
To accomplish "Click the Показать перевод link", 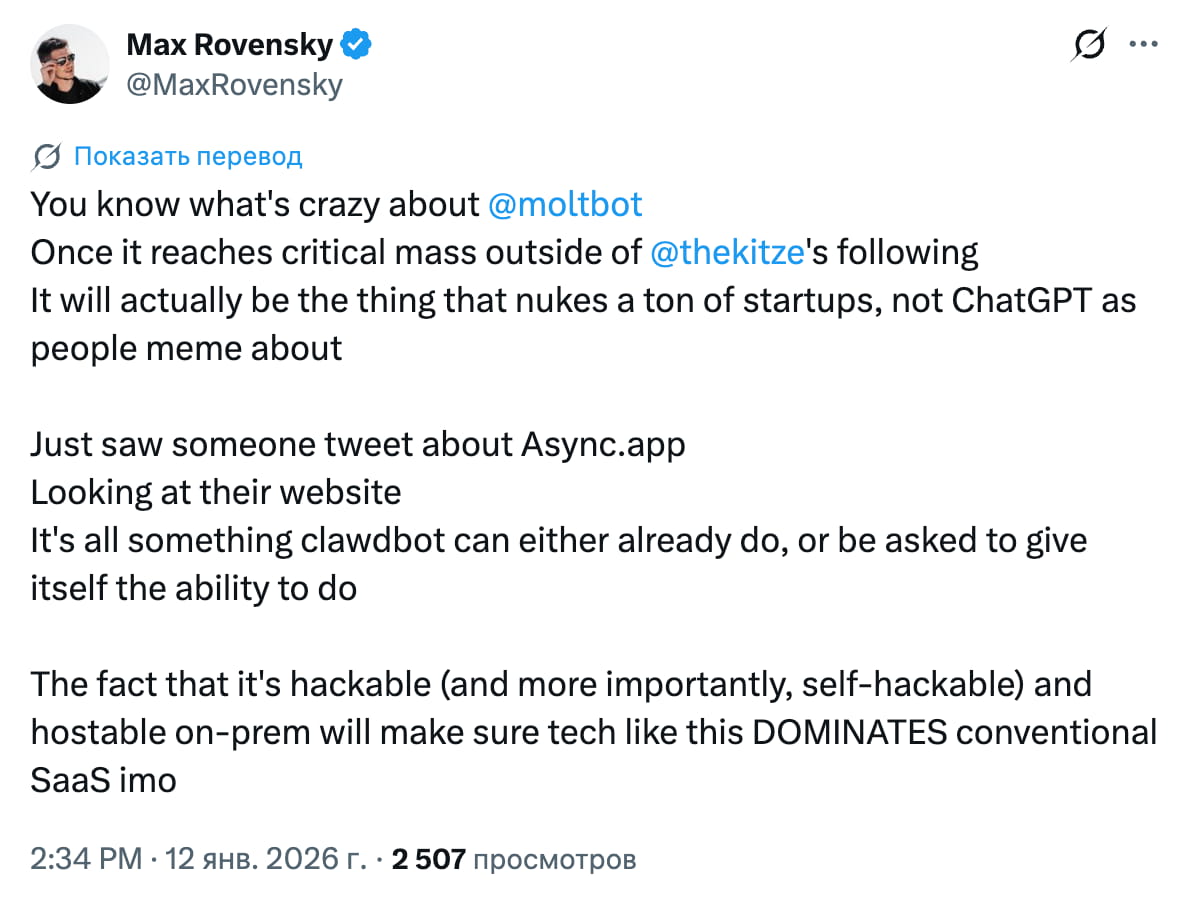I will 188,156.
